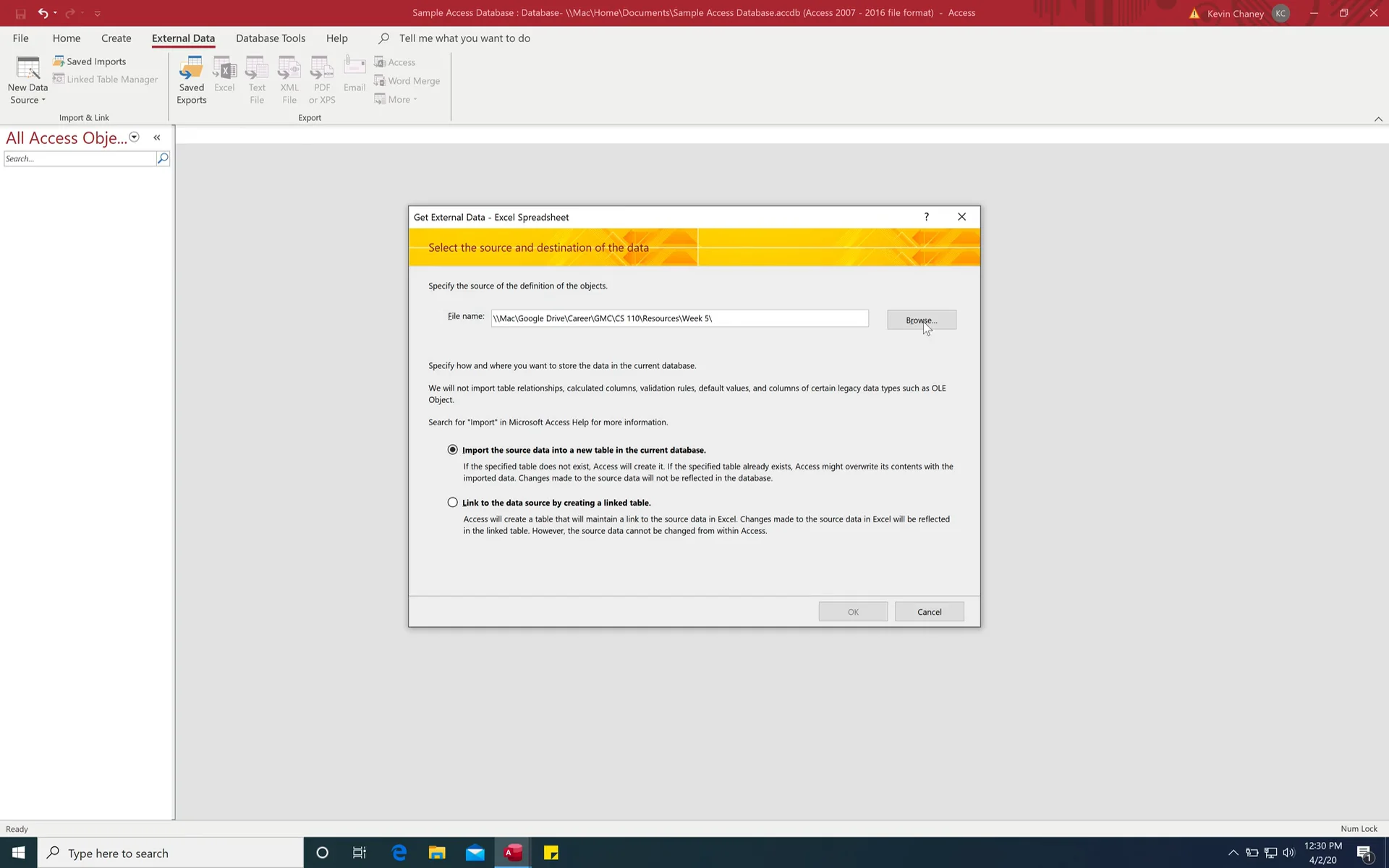Select the Access export icon
This screenshot has height=868, width=1389.
pyautogui.click(x=395, y=62)
